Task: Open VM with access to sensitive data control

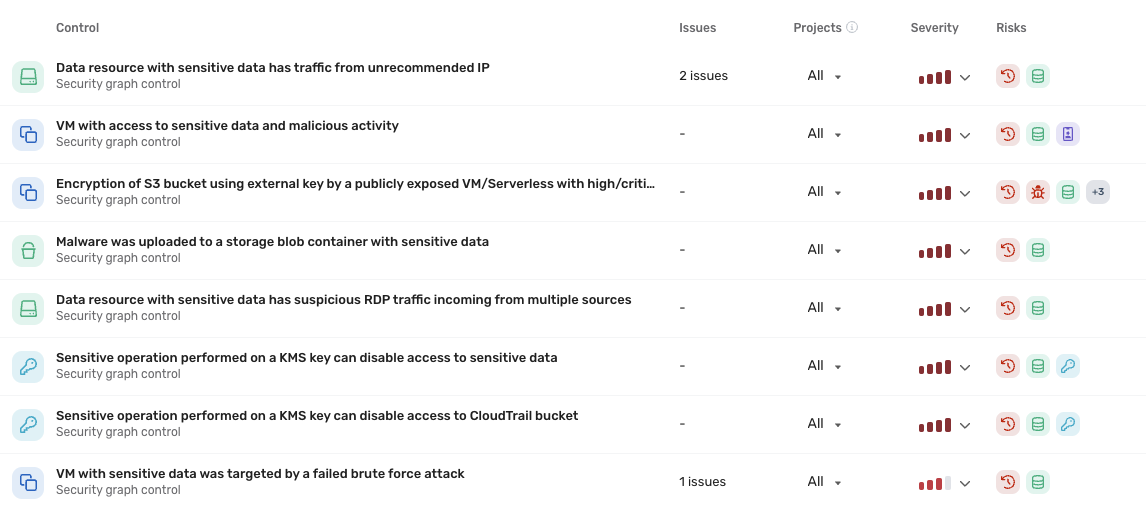Action: [227, 126]
